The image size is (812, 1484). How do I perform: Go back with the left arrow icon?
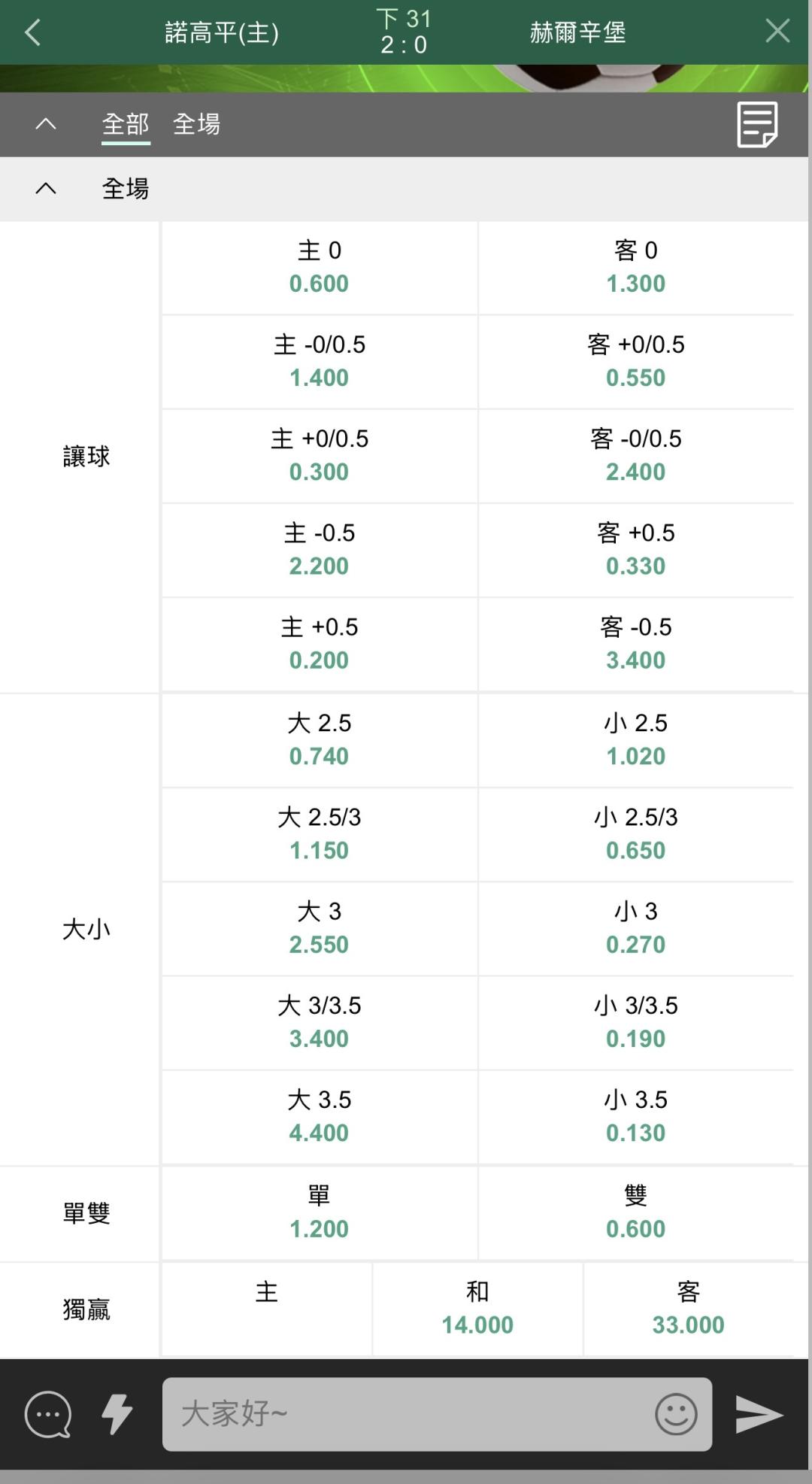(32, 32)
